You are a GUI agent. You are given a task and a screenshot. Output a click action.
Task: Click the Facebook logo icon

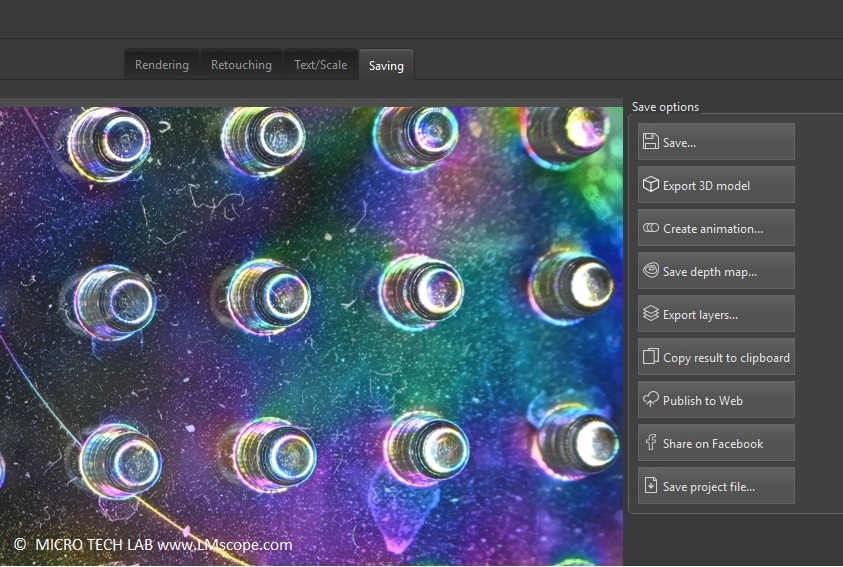tap(650, 443)
